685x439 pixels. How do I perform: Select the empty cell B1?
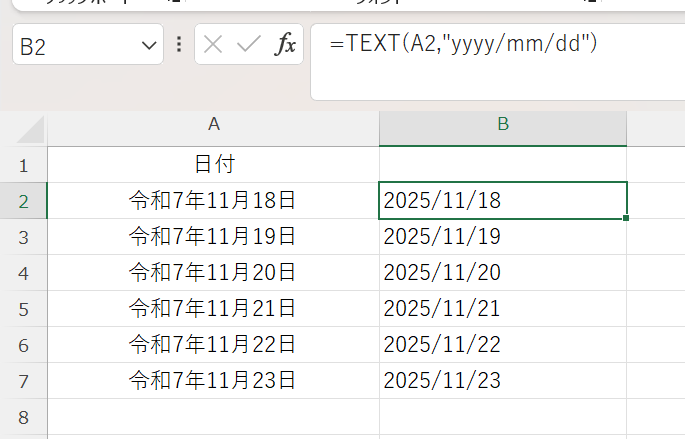(503, 164)
